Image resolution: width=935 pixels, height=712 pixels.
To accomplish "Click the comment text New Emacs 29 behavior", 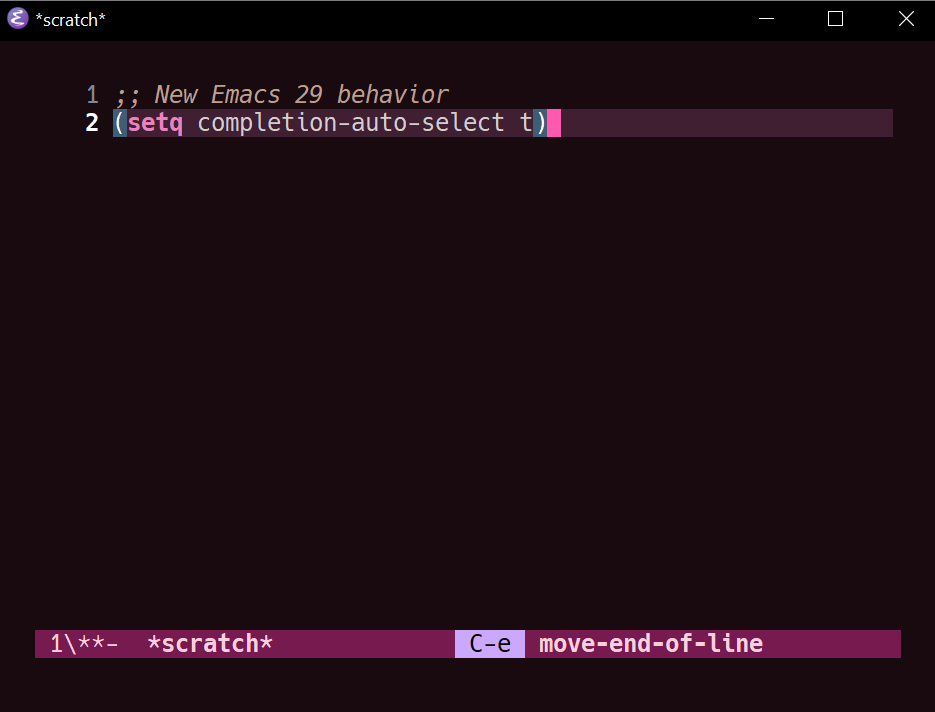I will pyautogui.click(x=301, y=95).
